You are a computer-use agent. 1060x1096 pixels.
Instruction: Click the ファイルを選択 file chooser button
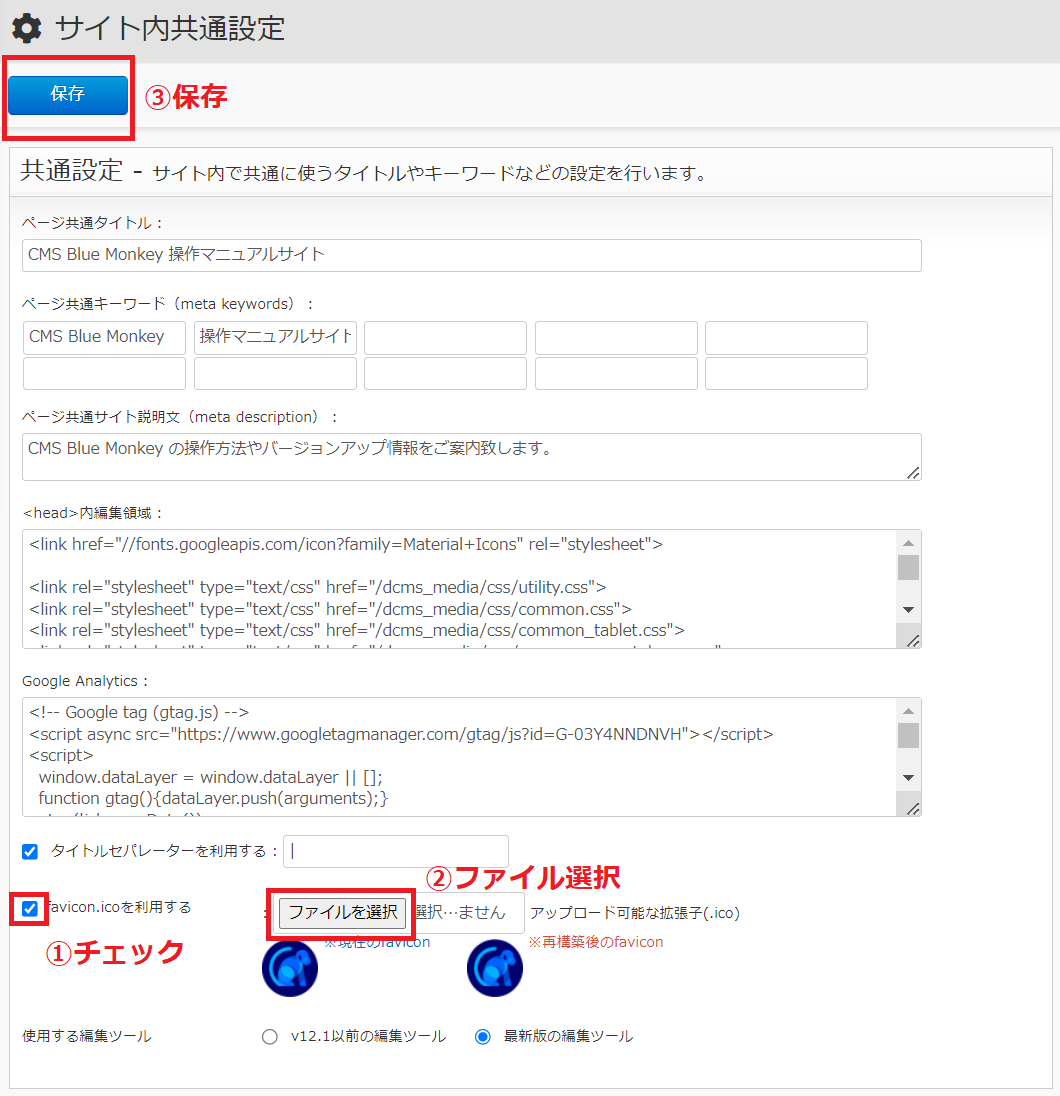343,913
